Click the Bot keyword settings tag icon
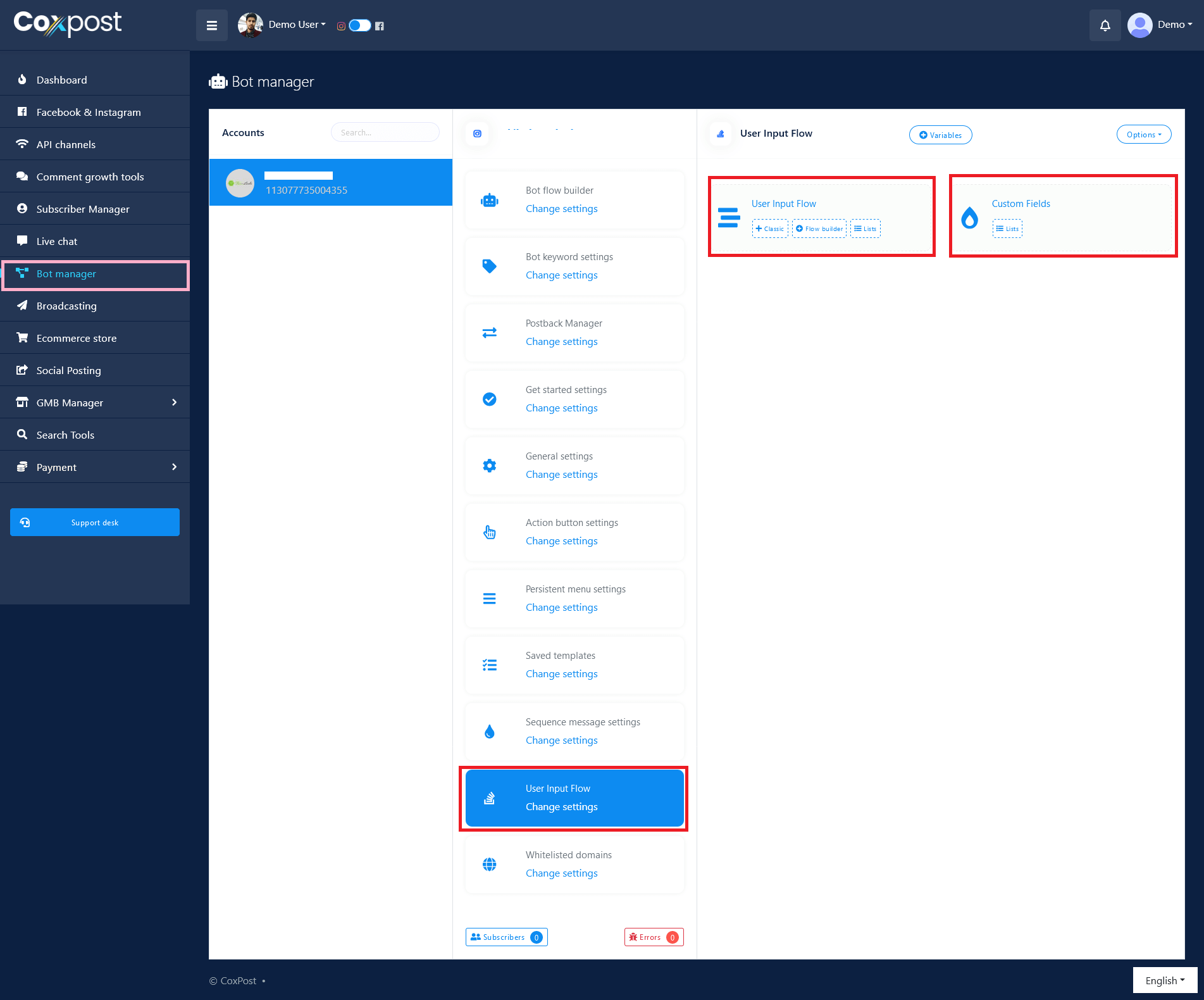The height and width of the screenshot is (1000, 1204). pos(489,266)
